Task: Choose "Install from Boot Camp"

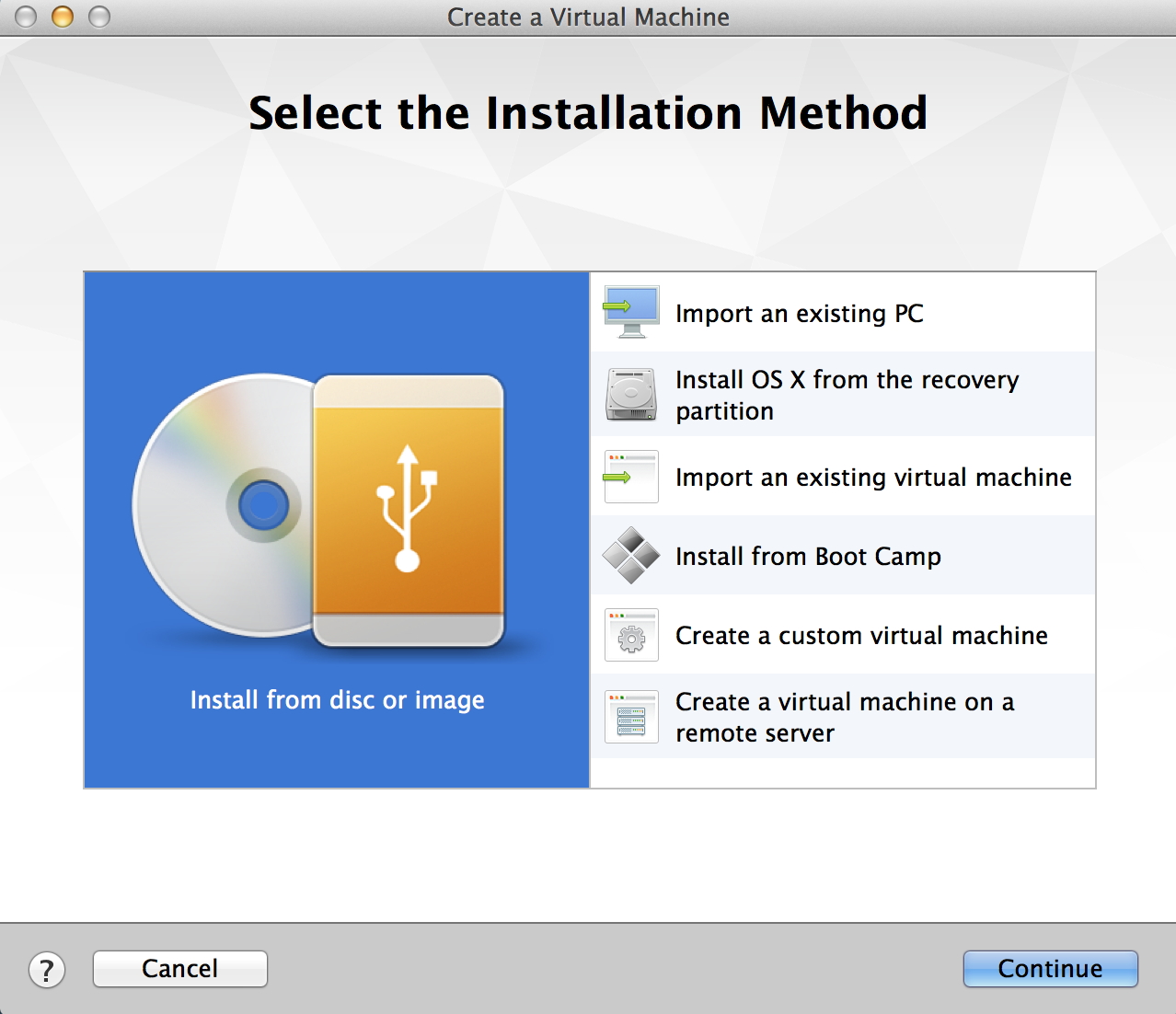Action: (x=808, y=556)
